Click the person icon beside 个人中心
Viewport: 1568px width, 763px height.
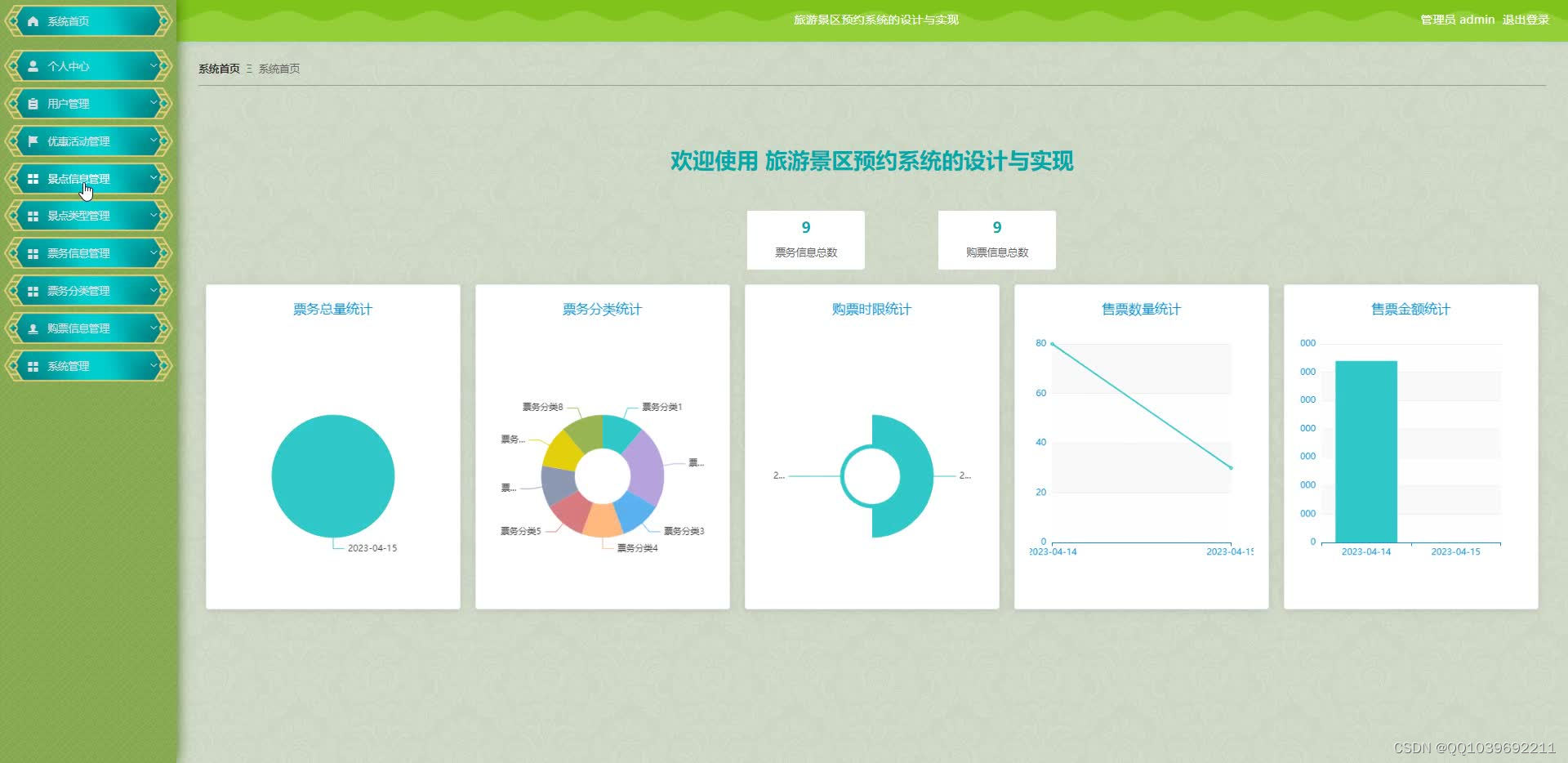click(33, 66)
